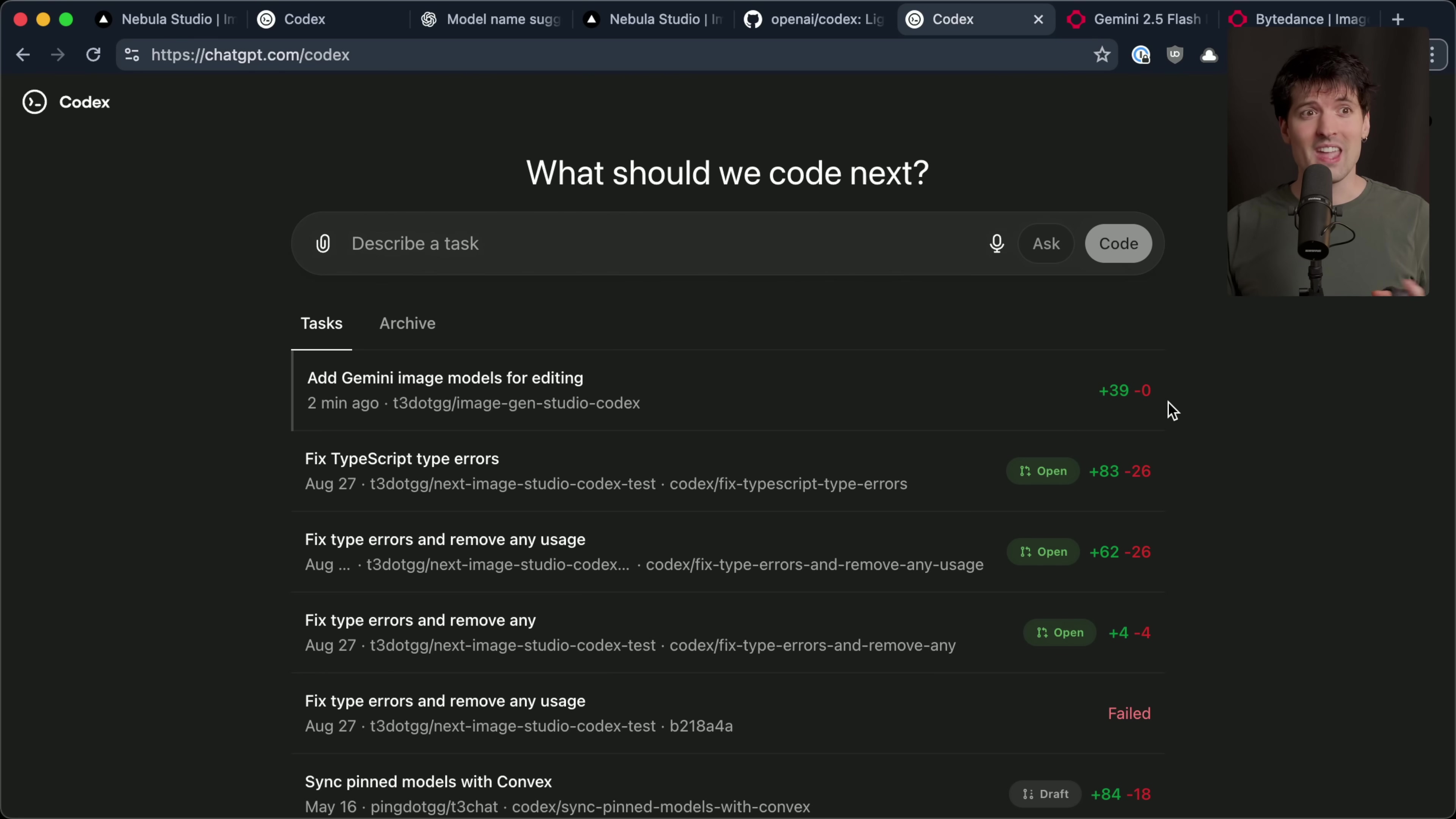The height and width of the screenshot is (819, 1456).
Task: Click the Ask button
Action: pos(1046,243)
